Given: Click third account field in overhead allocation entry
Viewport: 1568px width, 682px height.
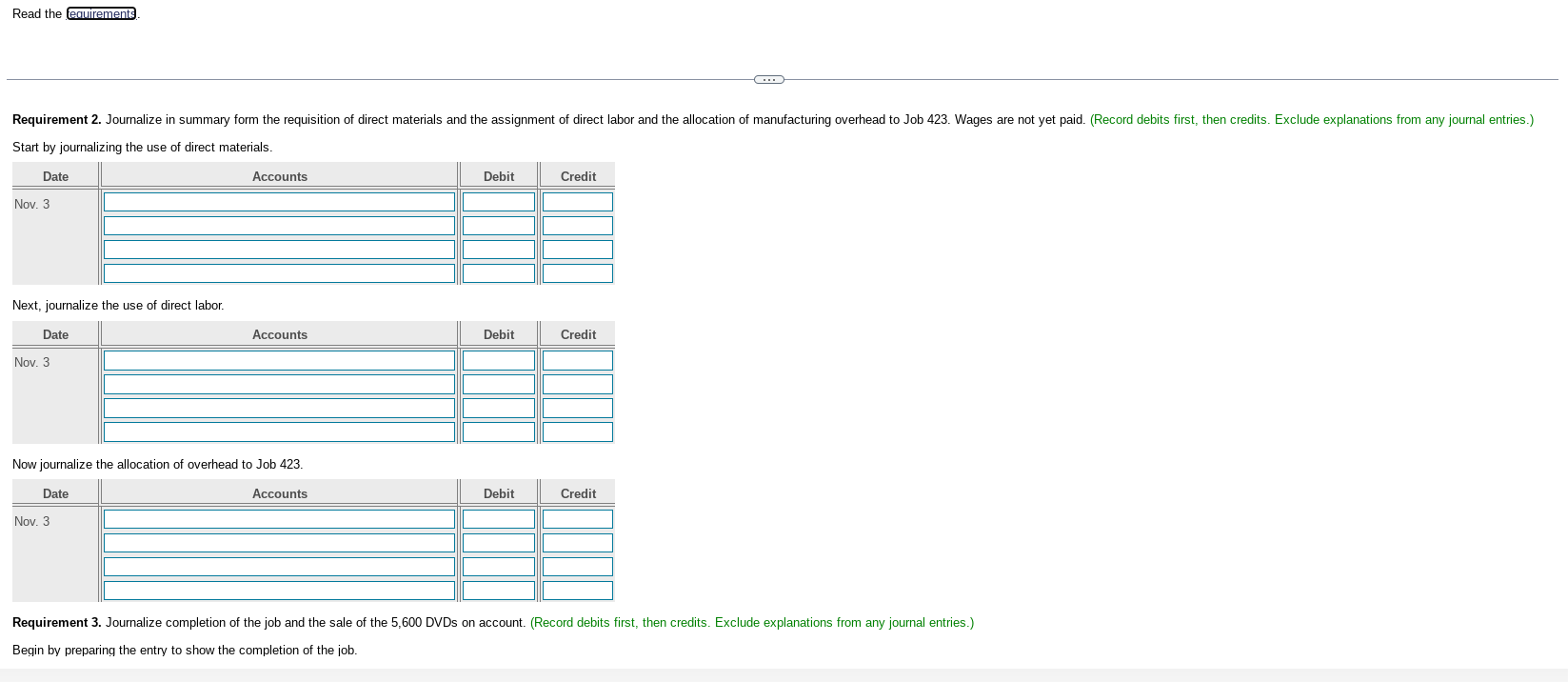Looking at the screenshot, I should [x=279, y=567].
